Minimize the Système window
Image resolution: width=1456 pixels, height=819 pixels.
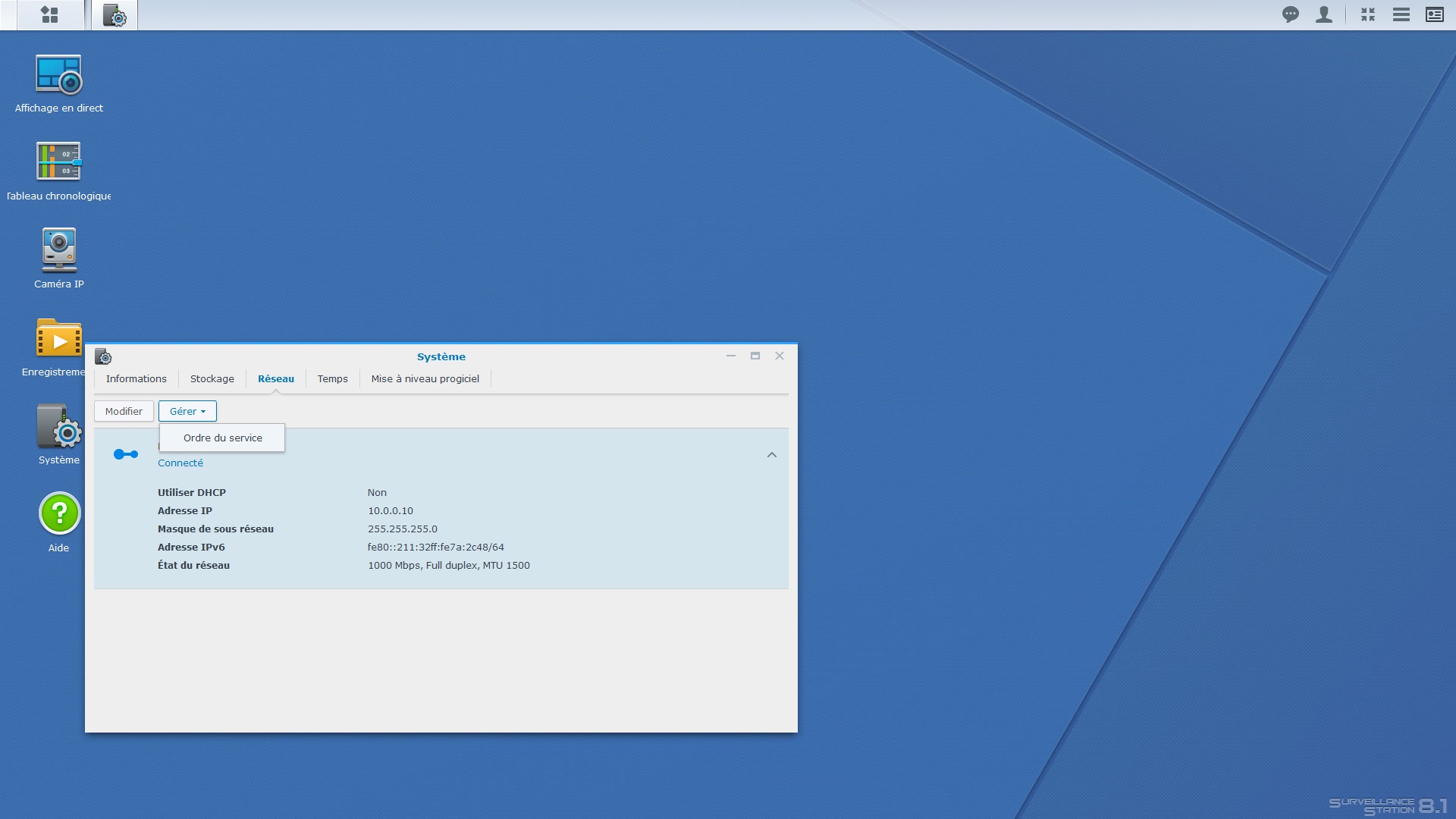pyautogui.click(x=731, y=356)
